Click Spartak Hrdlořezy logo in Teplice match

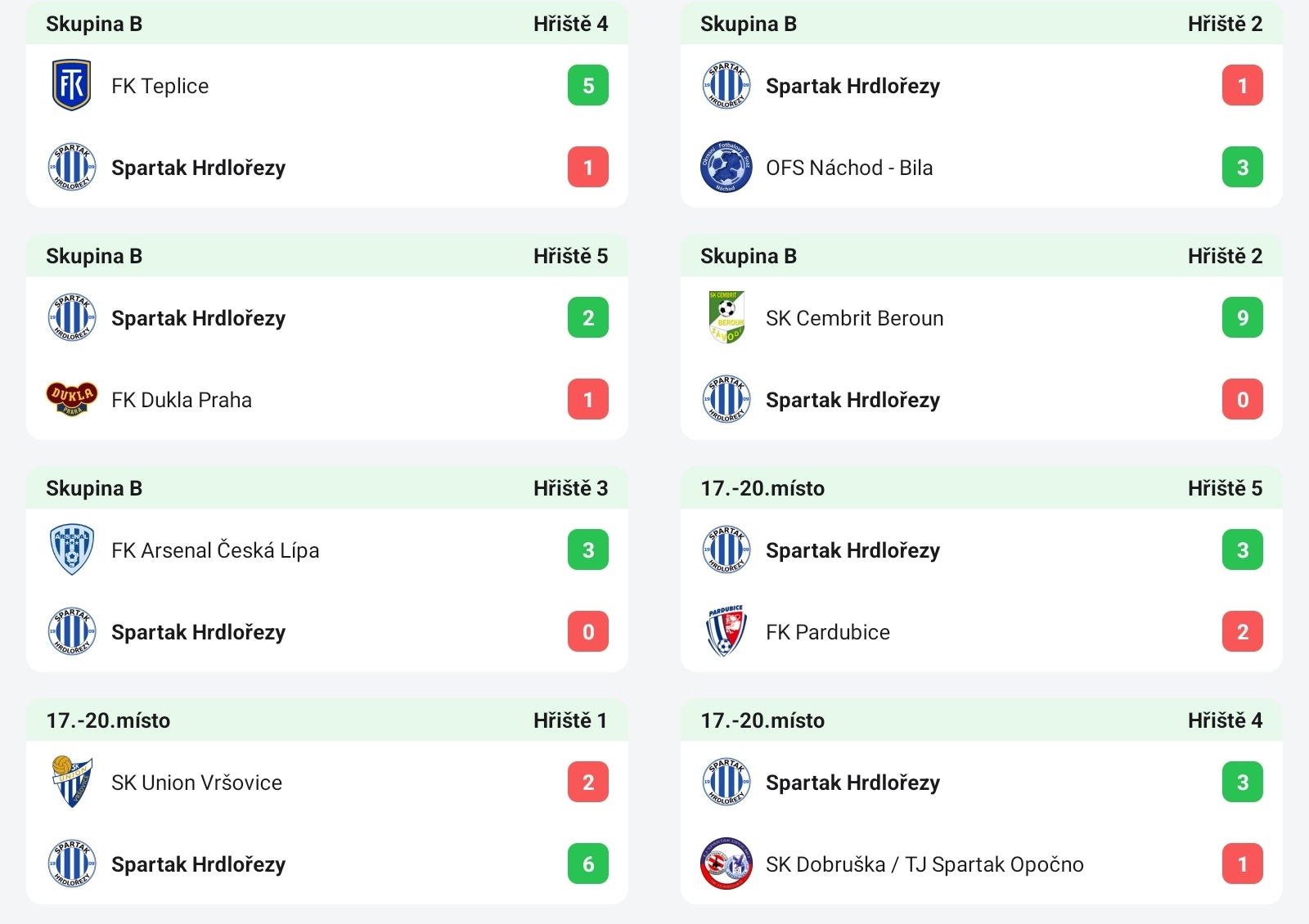72,167
